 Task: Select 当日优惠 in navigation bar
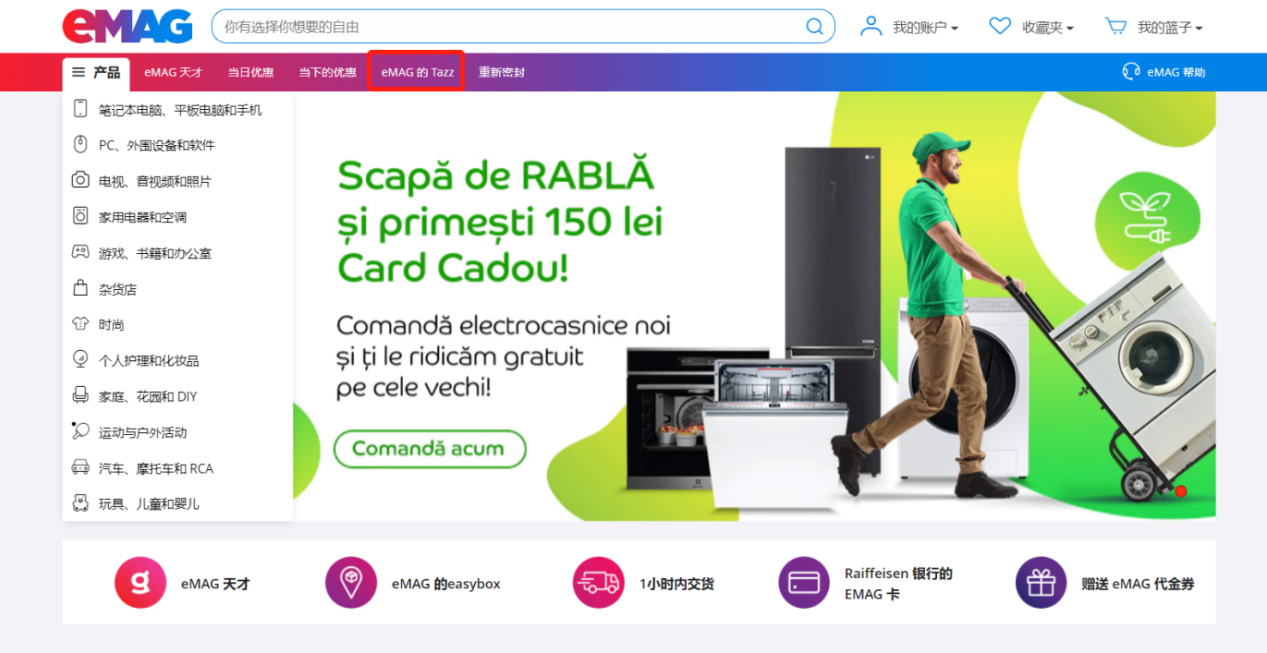click(250, 72)
